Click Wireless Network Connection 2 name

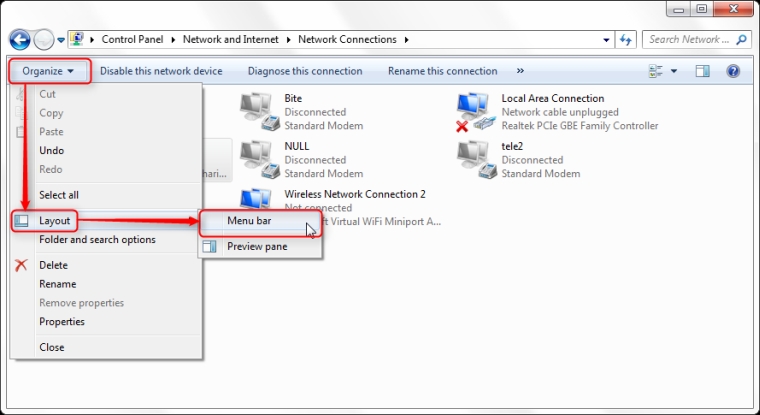pyautogui.click(x=355, y=194)
